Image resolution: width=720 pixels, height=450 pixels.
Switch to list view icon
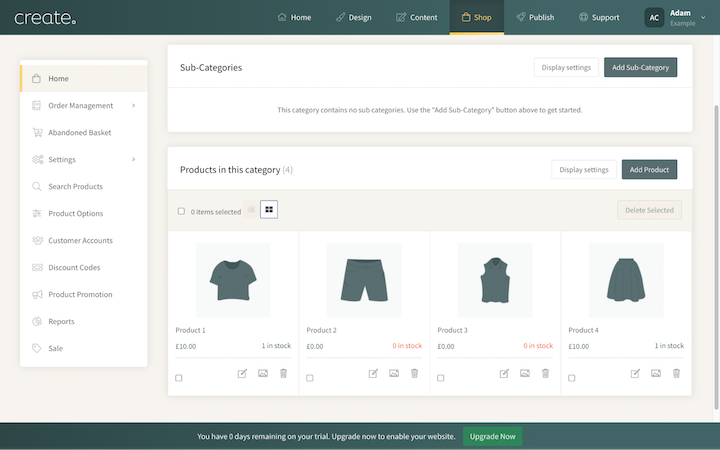point(251,209)
